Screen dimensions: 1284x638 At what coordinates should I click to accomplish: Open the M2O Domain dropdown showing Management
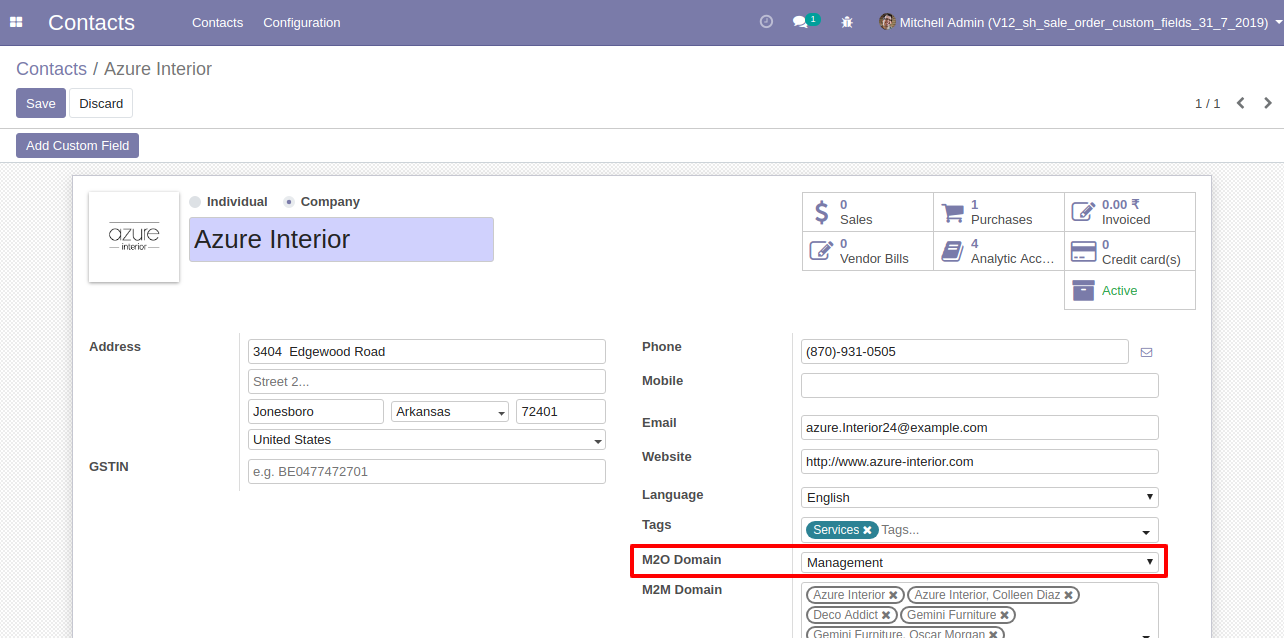coord(980,562)
